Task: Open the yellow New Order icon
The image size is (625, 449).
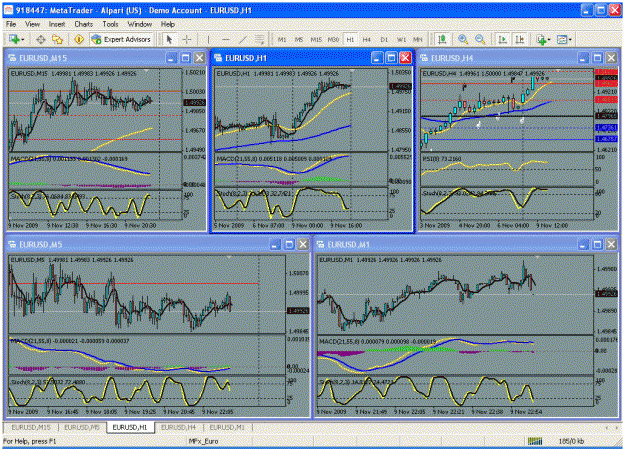Action: [79, 39]
